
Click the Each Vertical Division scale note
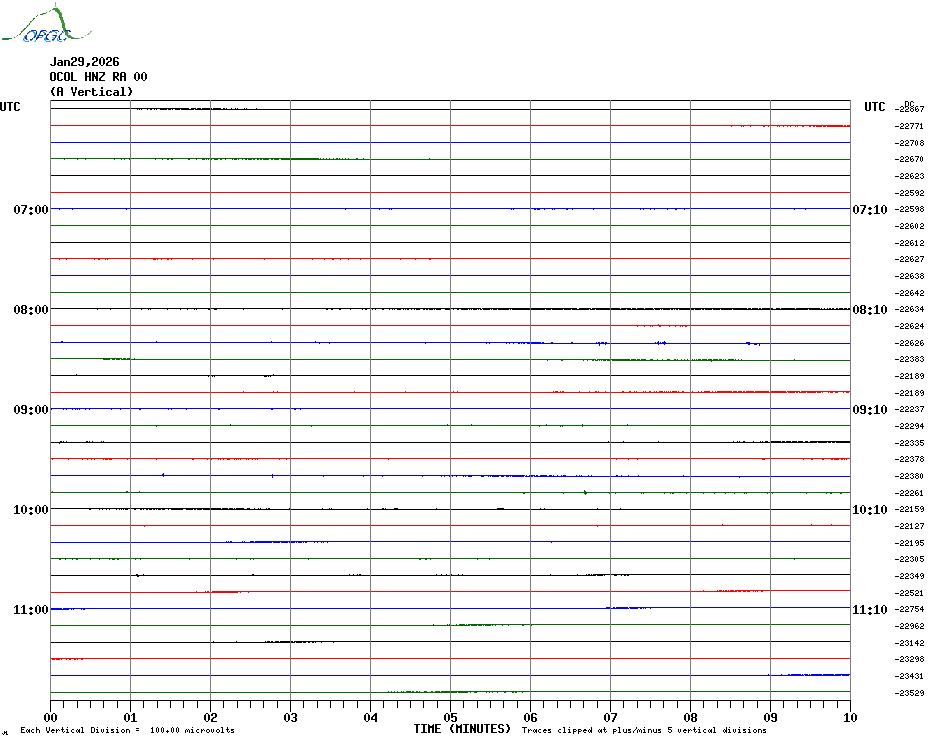(127, 730)
